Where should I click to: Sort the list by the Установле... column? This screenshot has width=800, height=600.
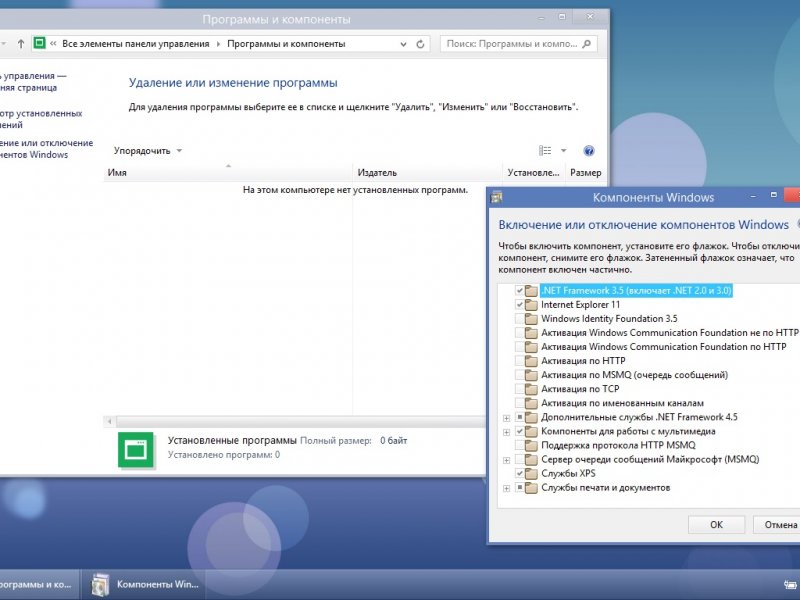coord(534,172)
